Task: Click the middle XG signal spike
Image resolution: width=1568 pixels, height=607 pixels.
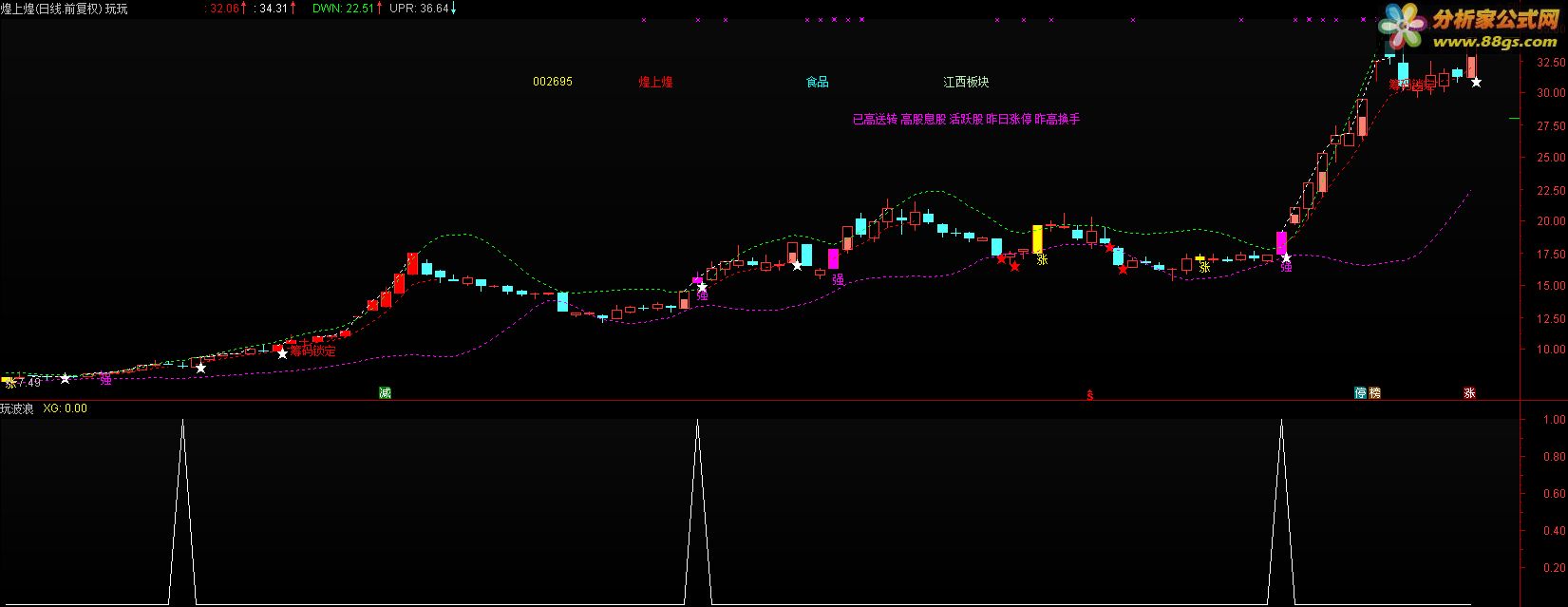Action: (697, 511)
